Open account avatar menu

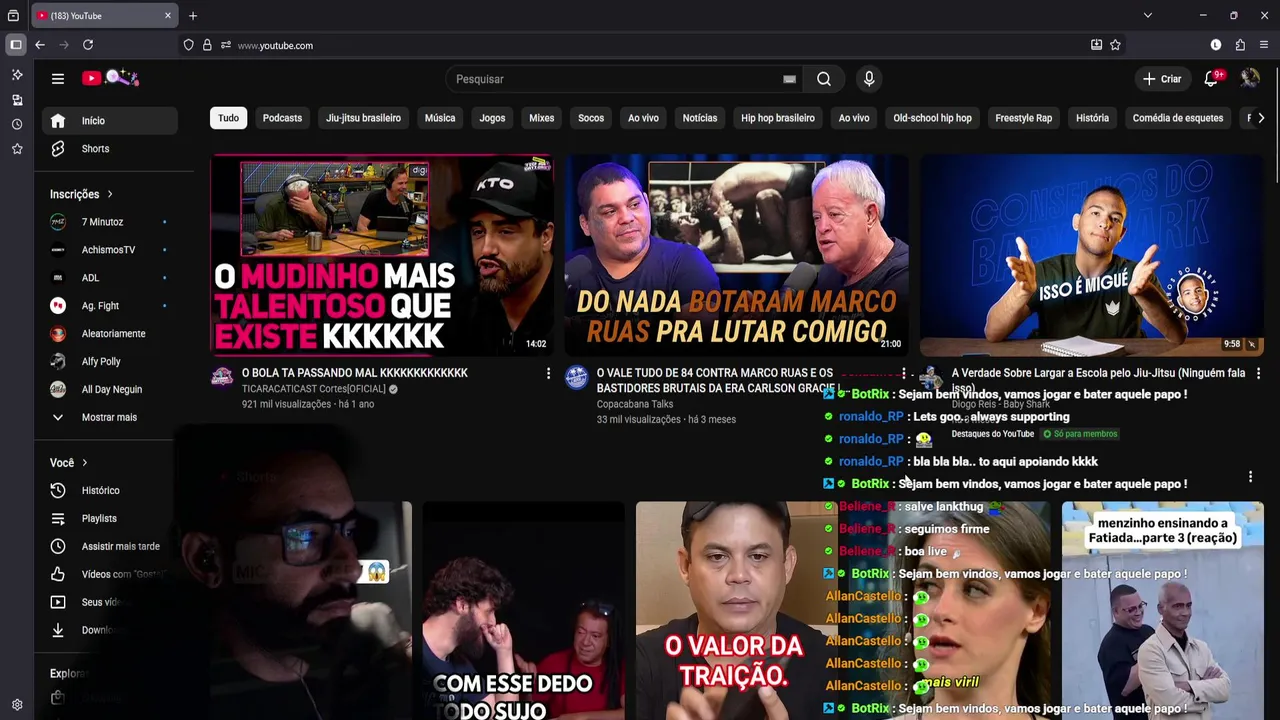click(1250, 78)
